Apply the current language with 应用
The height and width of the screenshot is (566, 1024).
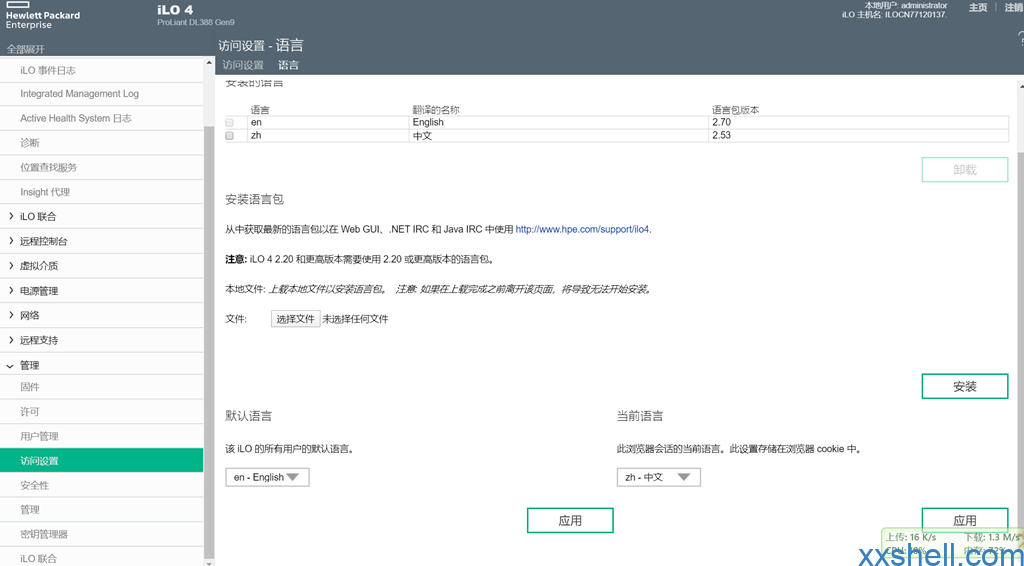[x=965, y=520]
